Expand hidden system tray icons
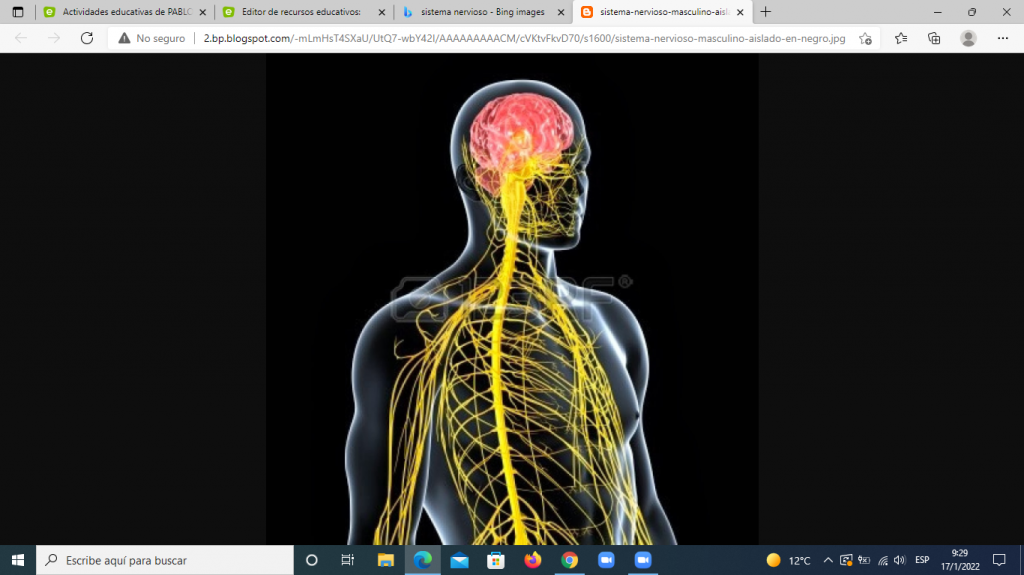 [828, 560]
